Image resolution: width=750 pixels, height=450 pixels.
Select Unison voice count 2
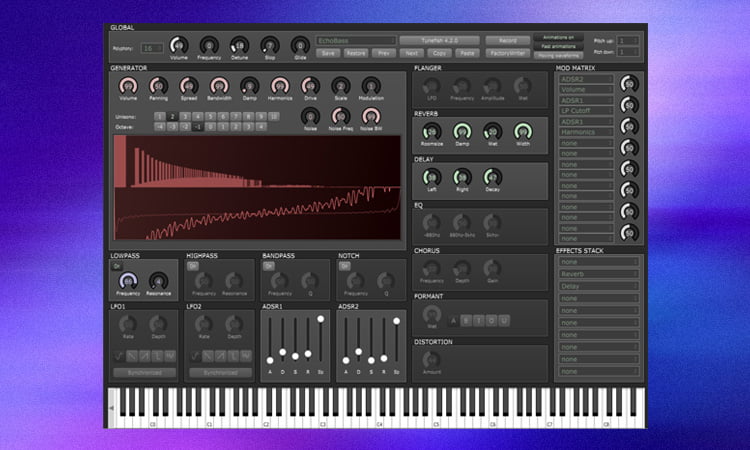coord(172,117)
